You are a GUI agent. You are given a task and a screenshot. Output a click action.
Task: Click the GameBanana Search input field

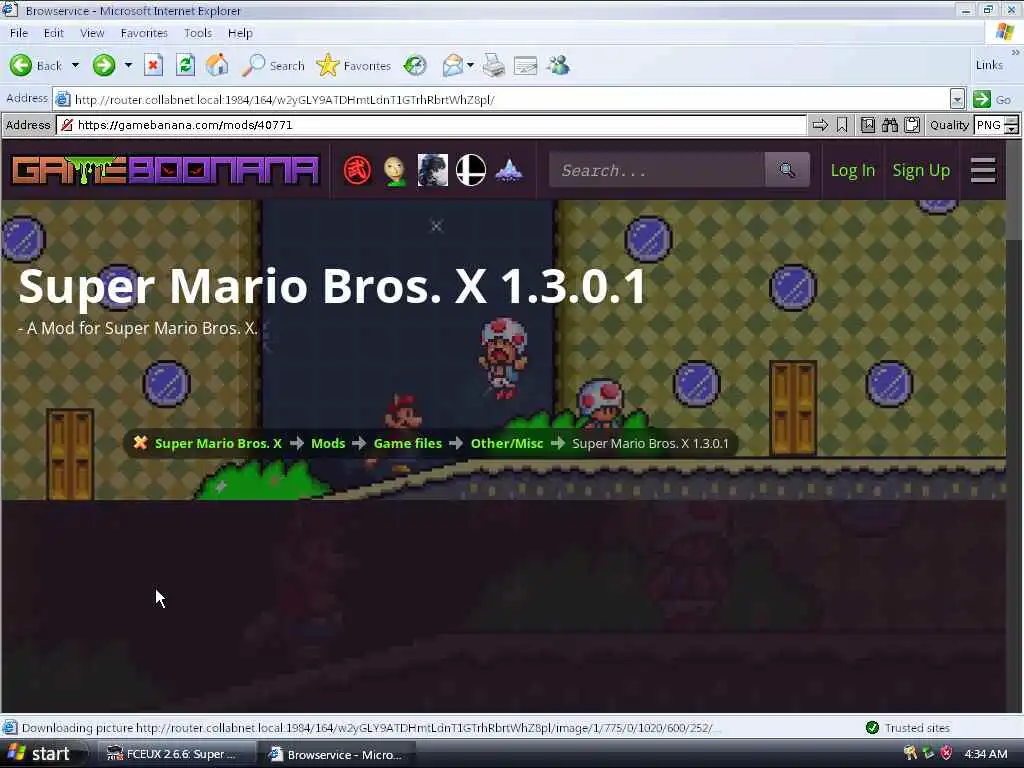[656, 170]
